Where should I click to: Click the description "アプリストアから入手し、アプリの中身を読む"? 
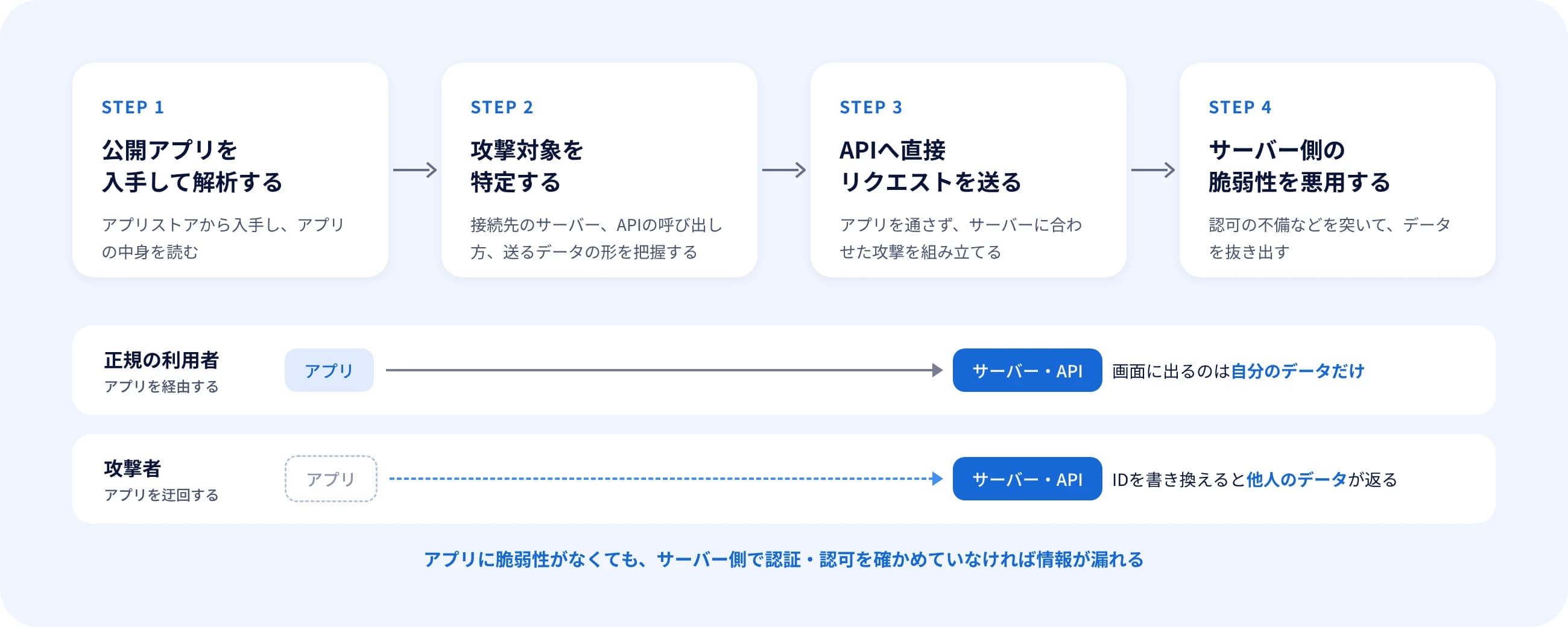point(223,238)
